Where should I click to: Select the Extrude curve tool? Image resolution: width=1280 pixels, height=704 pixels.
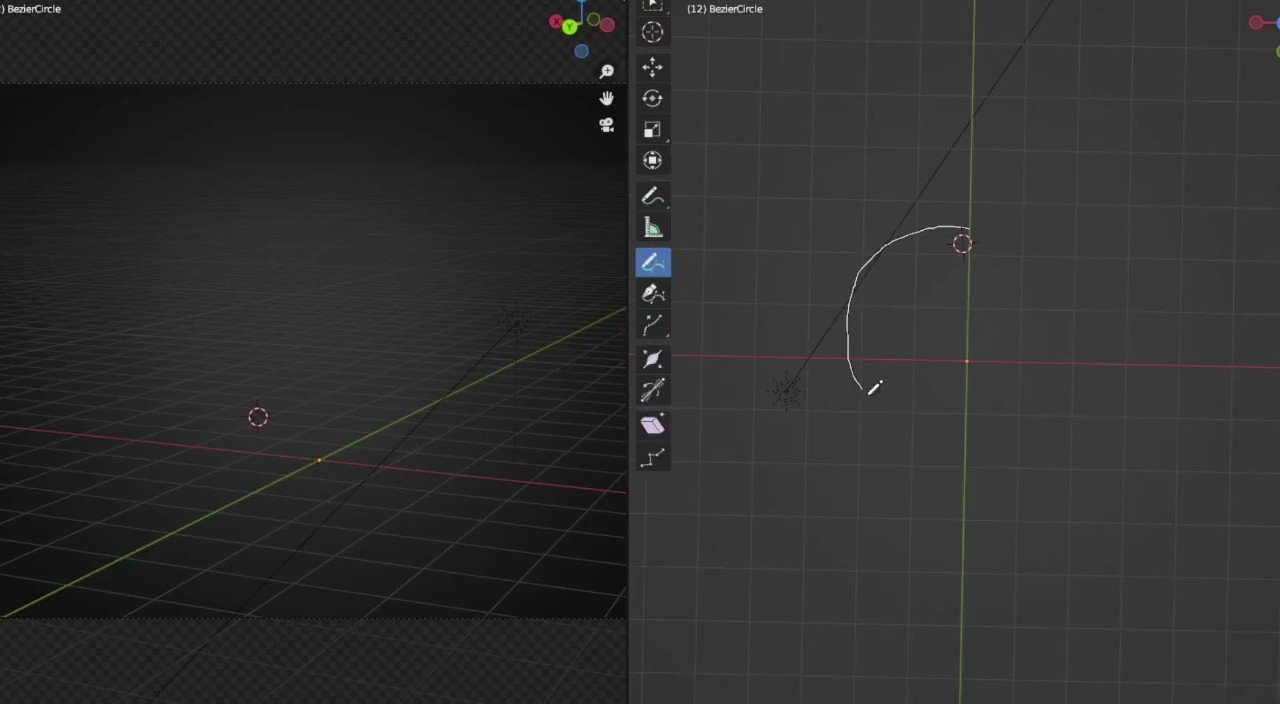tap(652, 324)
